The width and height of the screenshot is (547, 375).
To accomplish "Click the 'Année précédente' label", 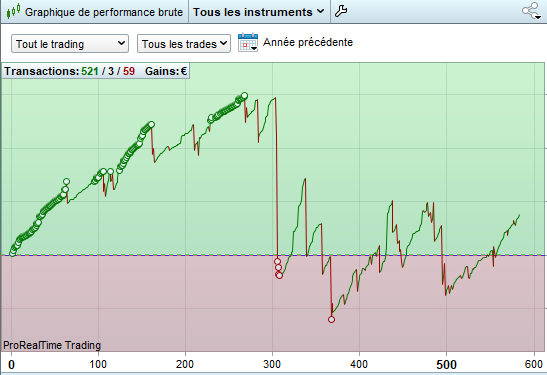I will [x=308, y=42].
